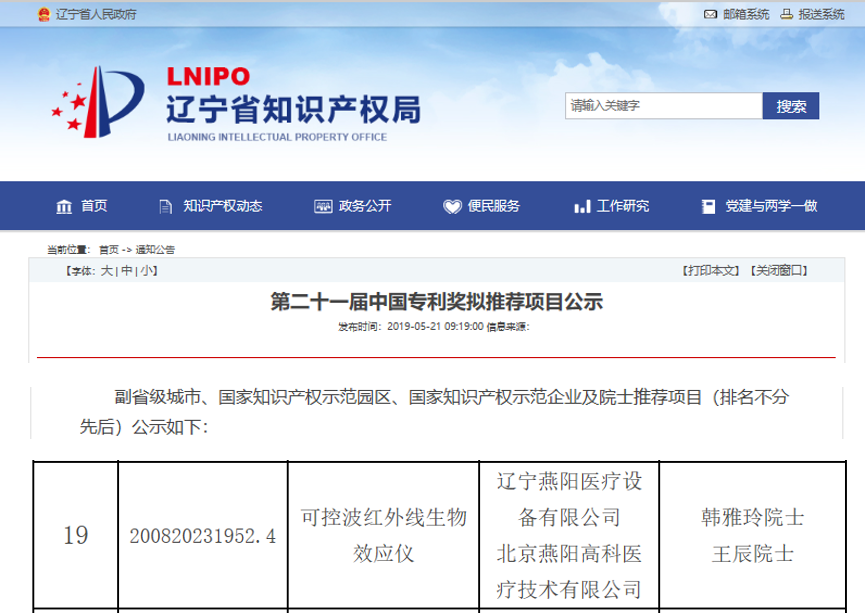The image size is (865, 613).
Task: Click the heart icon beside 便民服务
Action: (452, 206)
